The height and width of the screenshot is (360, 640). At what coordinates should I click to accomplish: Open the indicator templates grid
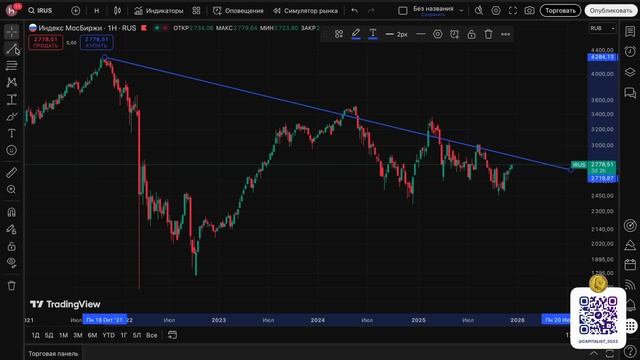point(196,11)
